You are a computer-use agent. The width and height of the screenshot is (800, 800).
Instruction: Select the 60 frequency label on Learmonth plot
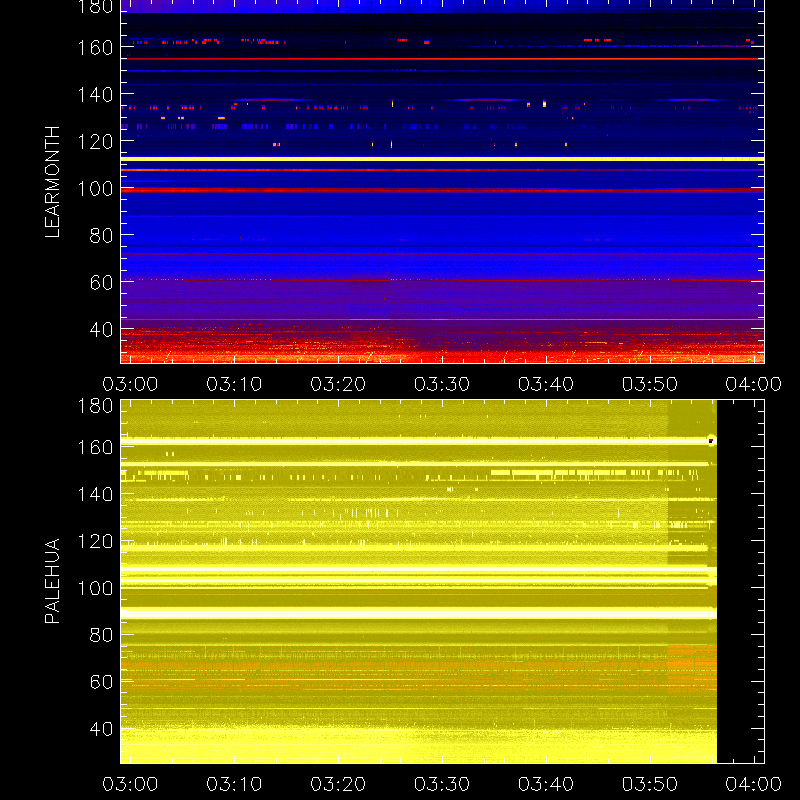[101, 283]
